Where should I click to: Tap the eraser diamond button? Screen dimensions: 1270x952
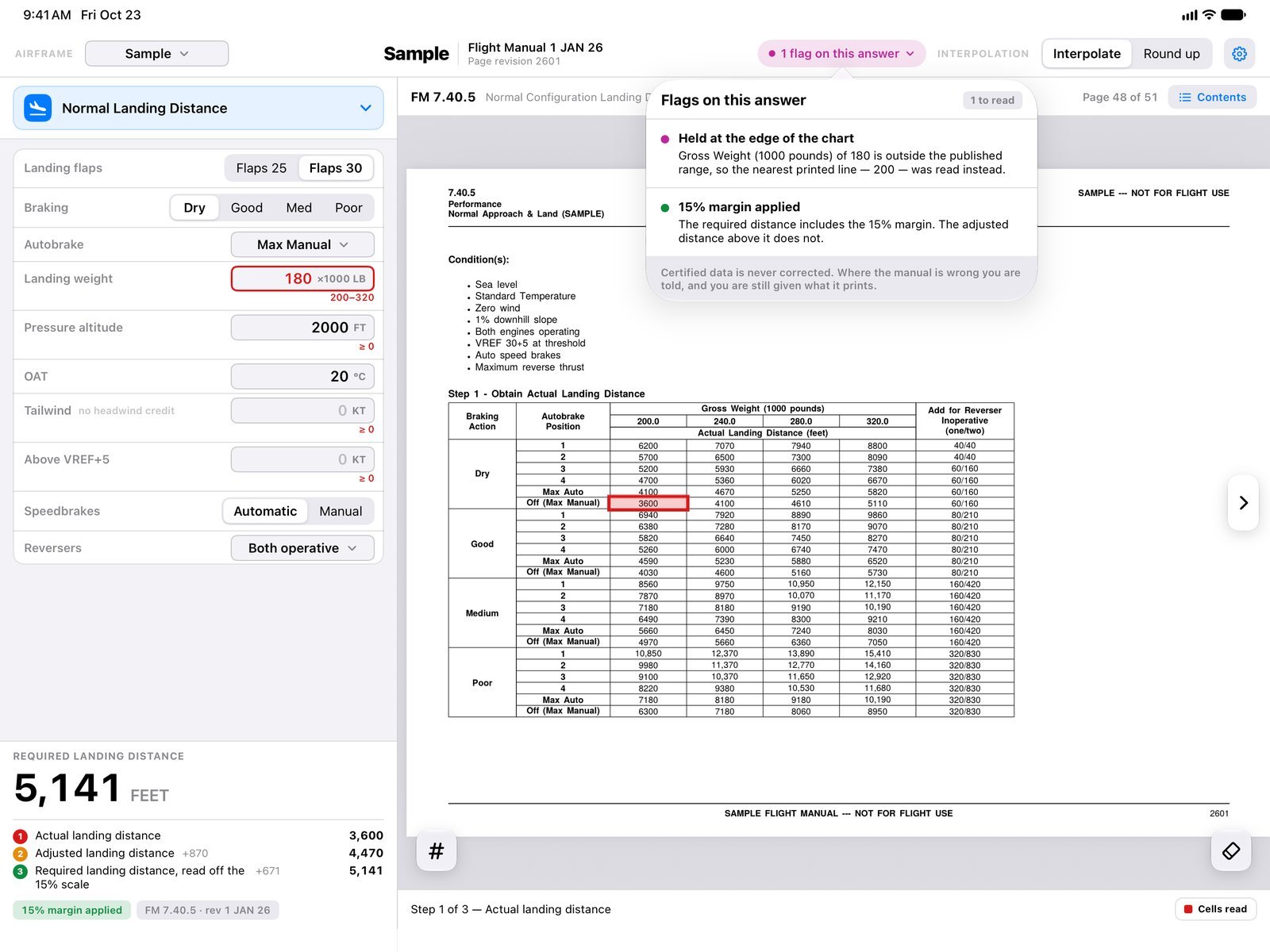[1231, 851]
